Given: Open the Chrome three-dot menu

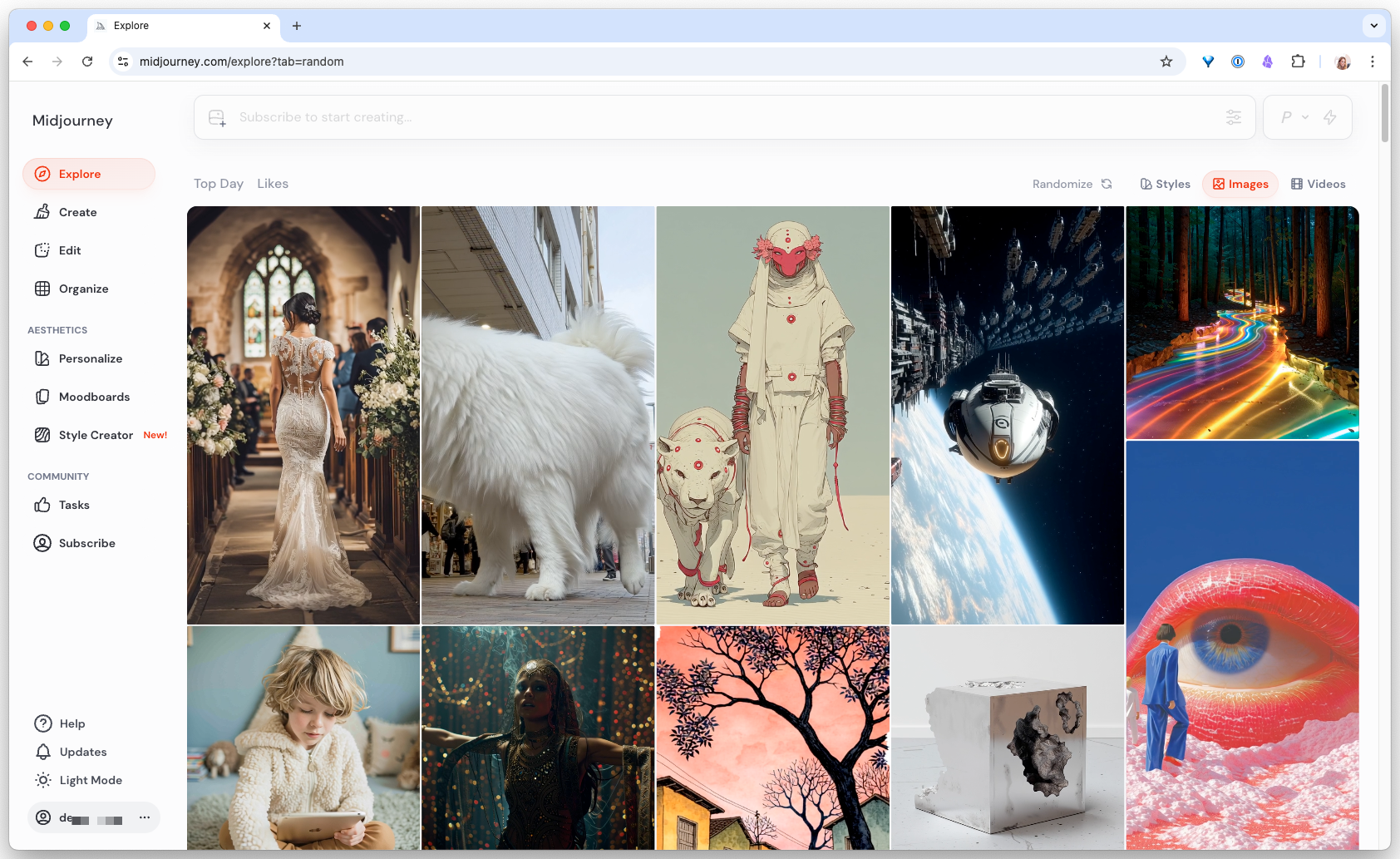Looking at the screenshot, I should point(1373,62).
